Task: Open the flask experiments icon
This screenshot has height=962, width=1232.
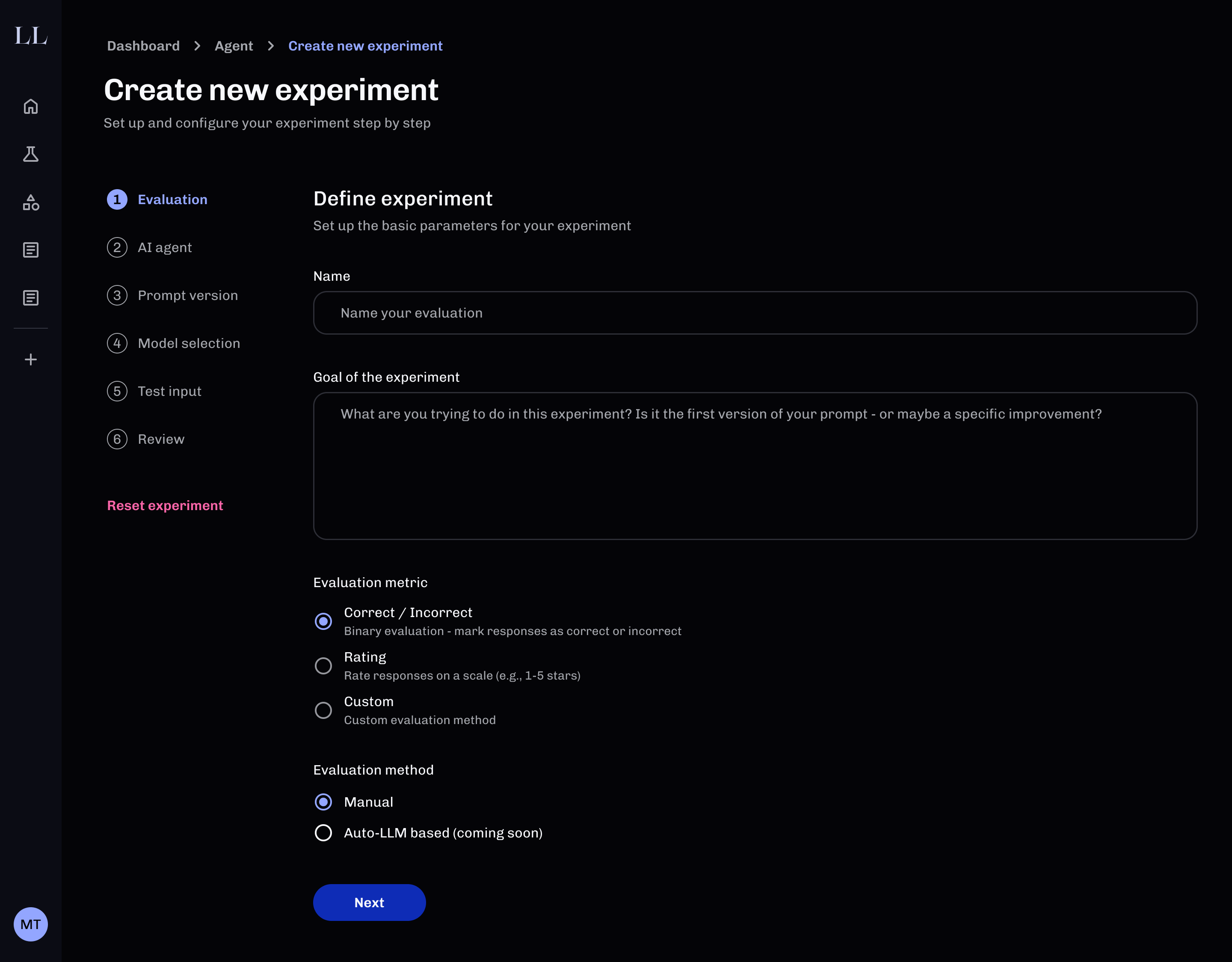Action: pyautogui.click(x=30, y=154)
